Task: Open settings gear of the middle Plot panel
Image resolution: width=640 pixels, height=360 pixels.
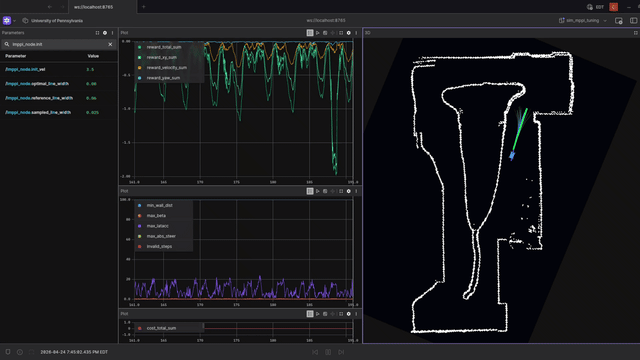Action: click(x=349, y=191)
